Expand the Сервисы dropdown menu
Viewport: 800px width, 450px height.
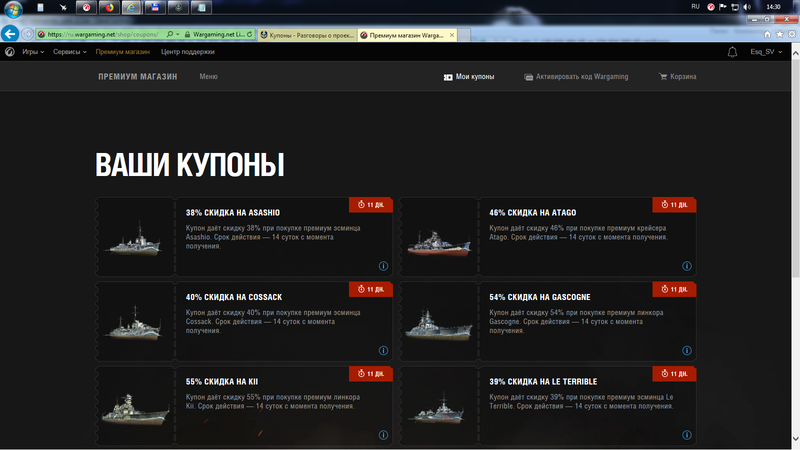[70, 52]
